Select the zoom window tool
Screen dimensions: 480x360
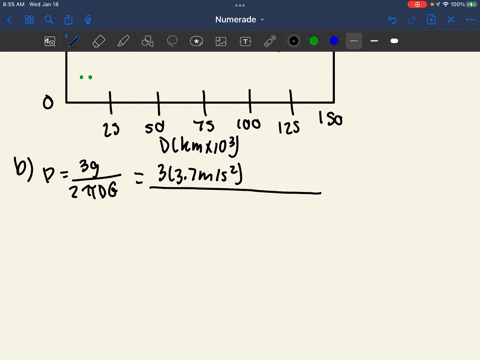(x=50, y=41)
